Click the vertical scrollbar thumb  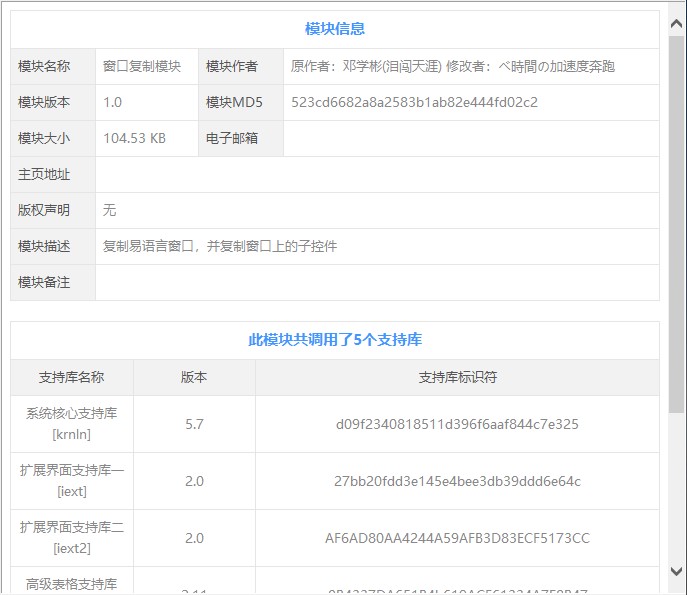point(676,224)
